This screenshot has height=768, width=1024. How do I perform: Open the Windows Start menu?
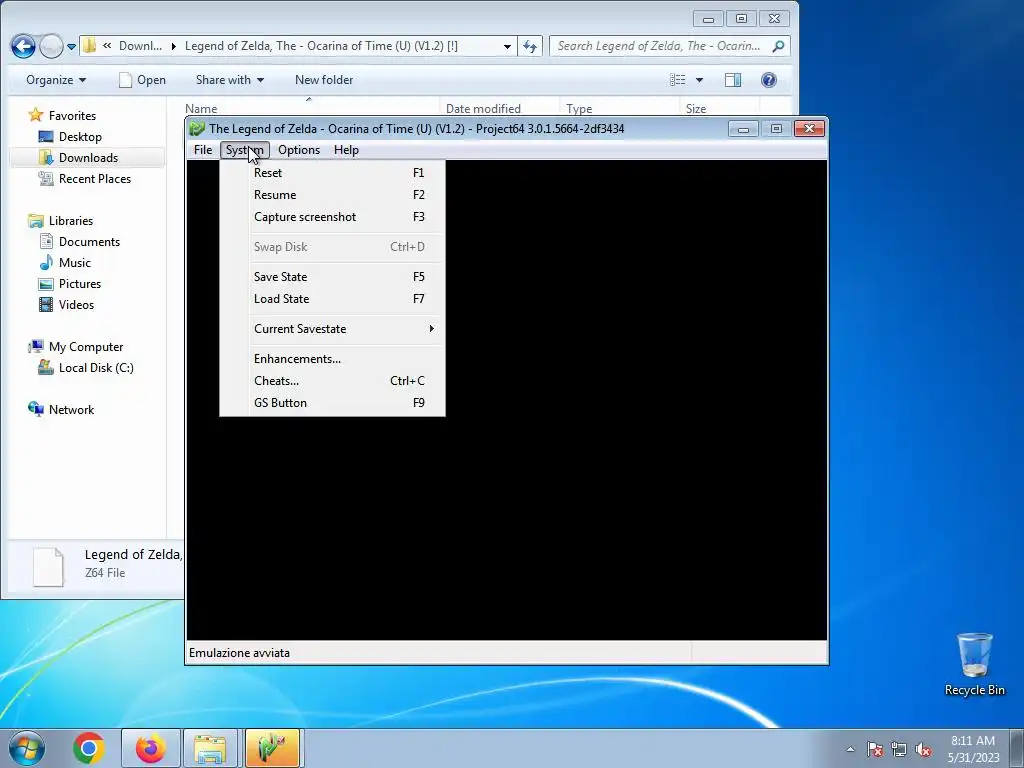tap(26, 748)
